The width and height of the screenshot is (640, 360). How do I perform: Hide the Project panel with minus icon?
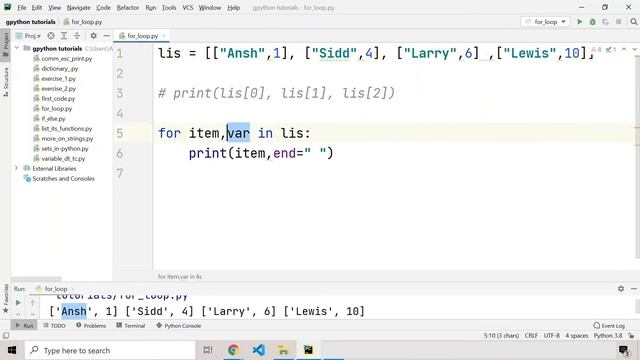[x=106, y=36]
